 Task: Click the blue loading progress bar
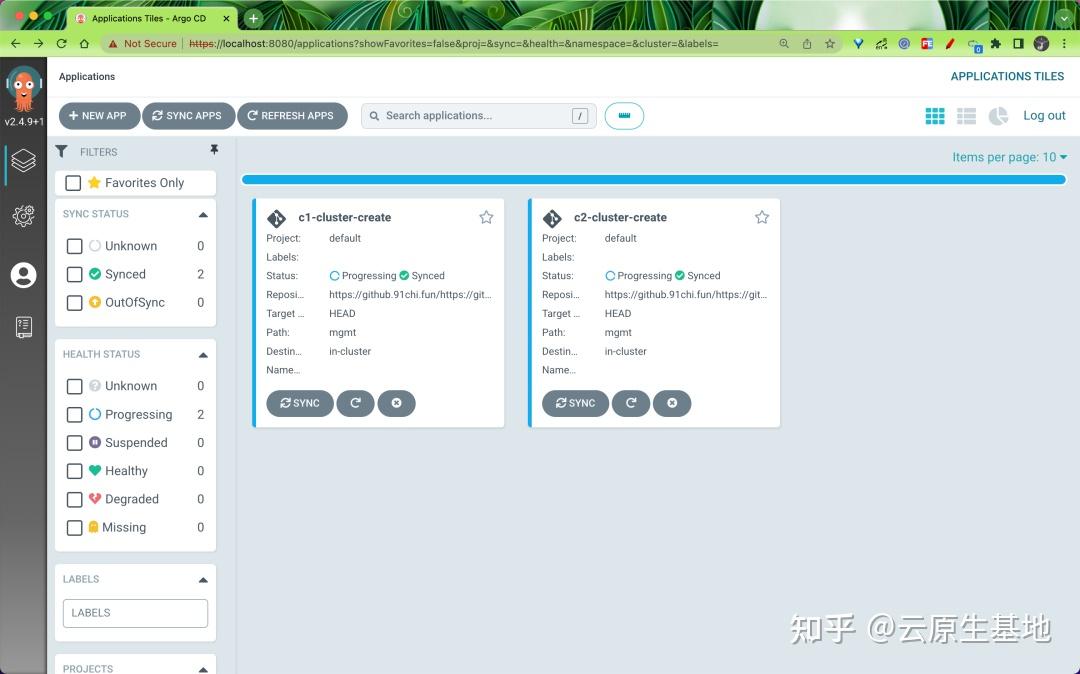[x=653, y=179]
